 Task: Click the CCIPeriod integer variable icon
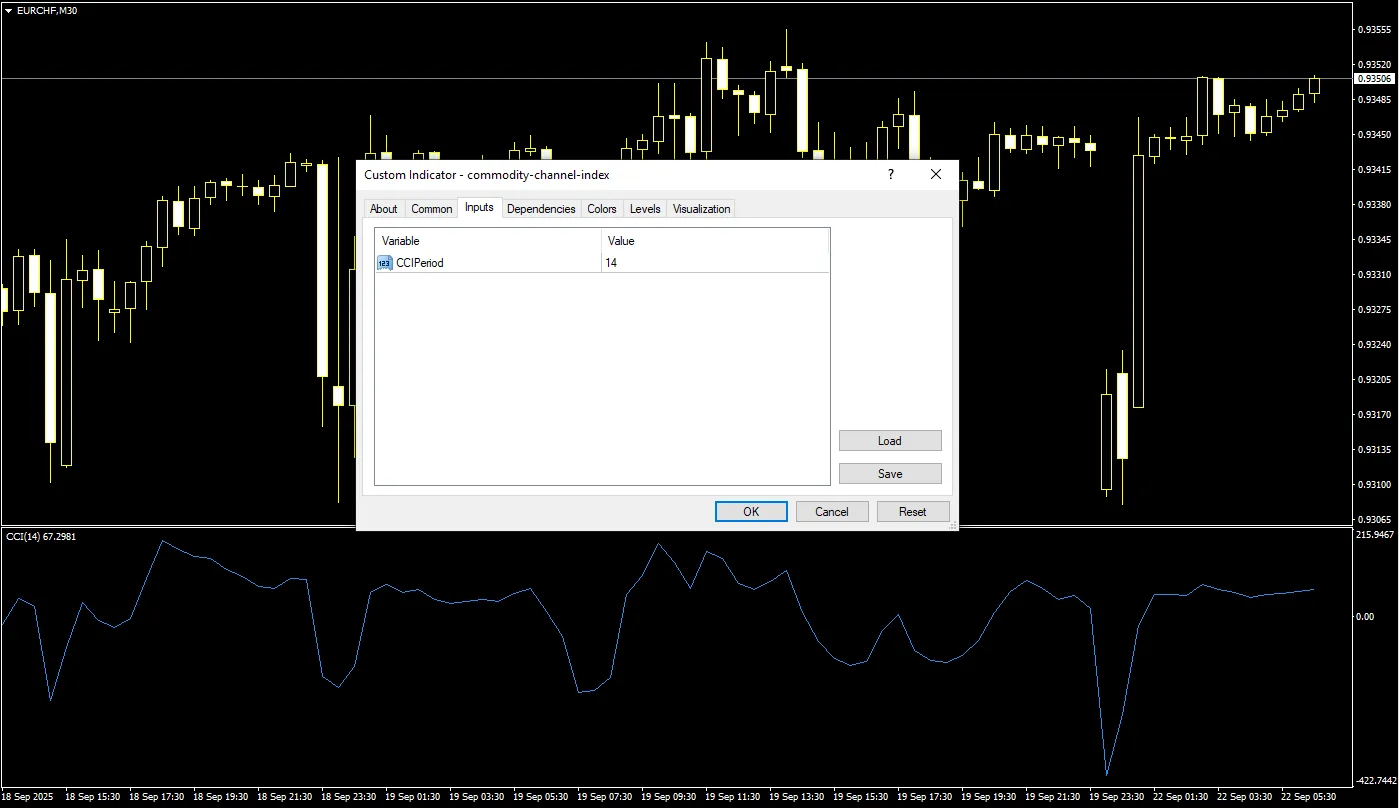tap(385, 263)
